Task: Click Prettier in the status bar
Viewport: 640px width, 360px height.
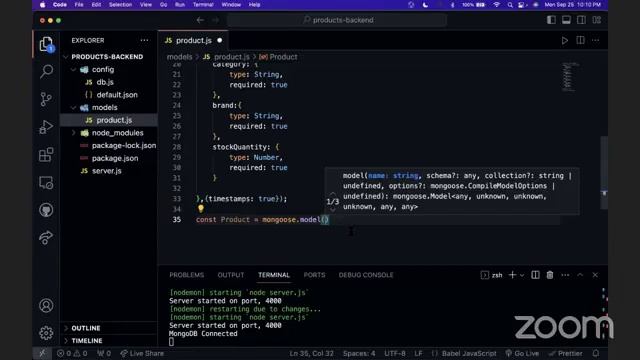Action: click(566, 353)
